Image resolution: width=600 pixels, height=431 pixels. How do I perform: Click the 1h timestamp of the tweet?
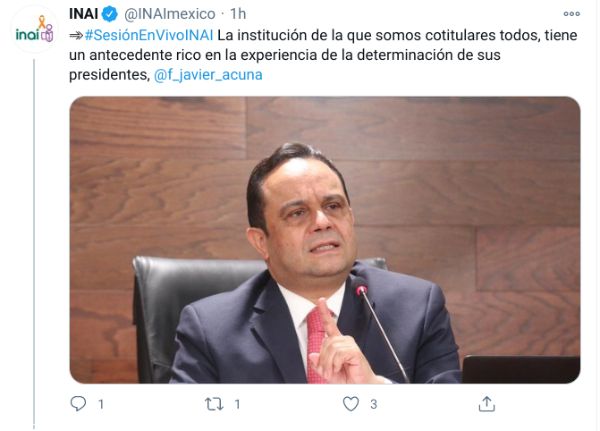coord(238,14)
